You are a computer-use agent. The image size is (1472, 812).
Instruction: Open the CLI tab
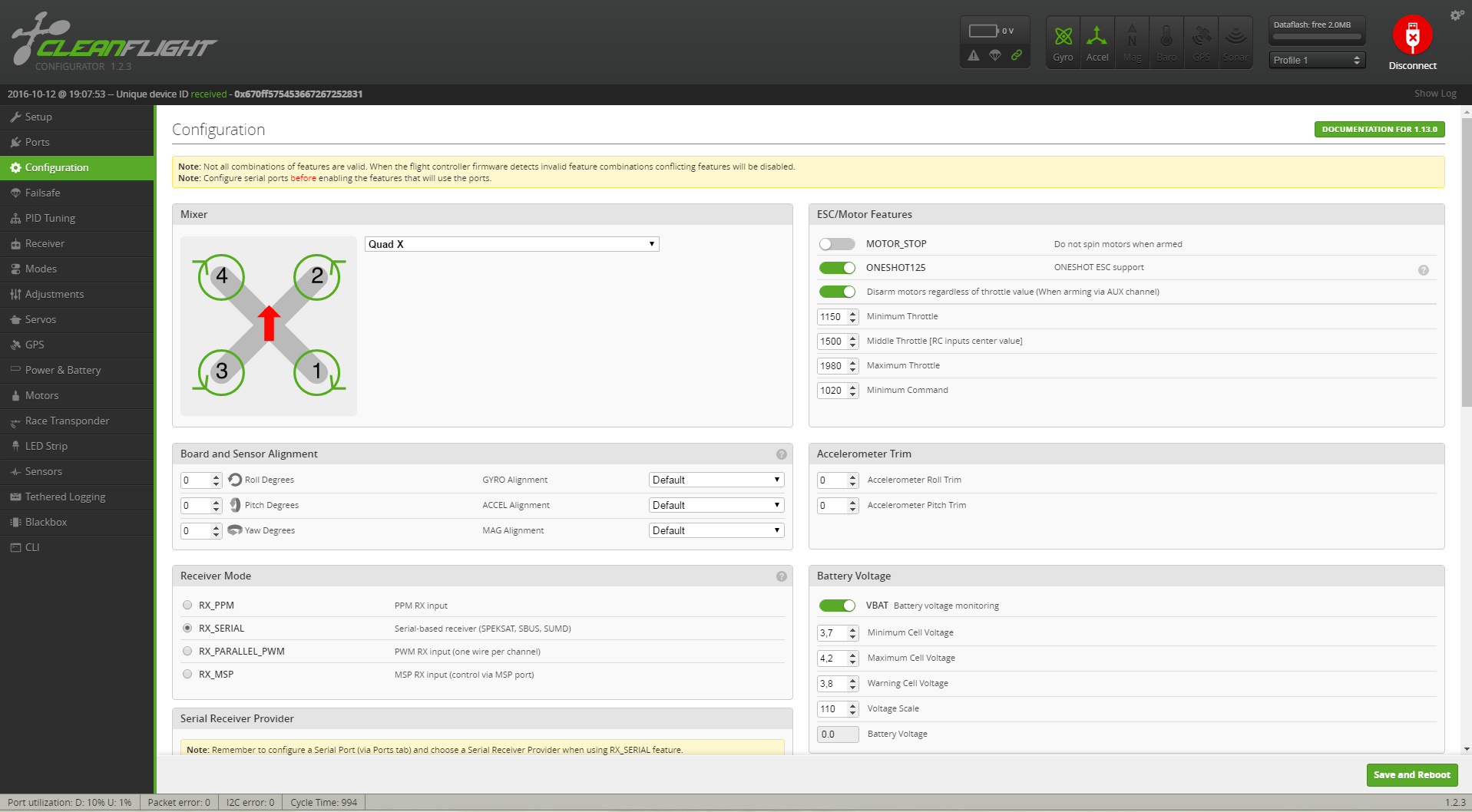(77, 547)
